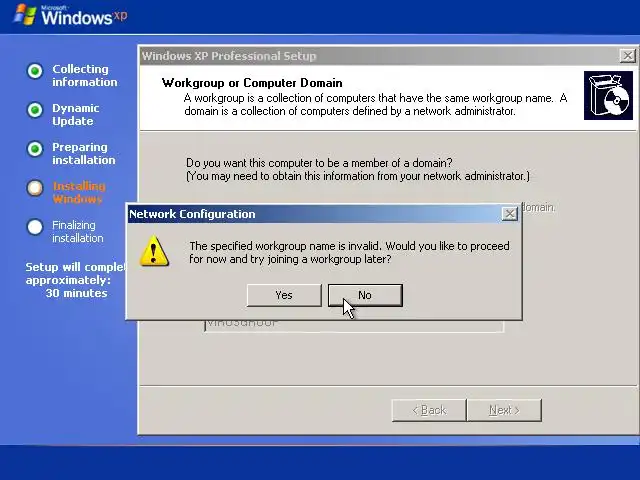Click the Collecting information step indicator
640x480 pixels.
coord(35,71)
